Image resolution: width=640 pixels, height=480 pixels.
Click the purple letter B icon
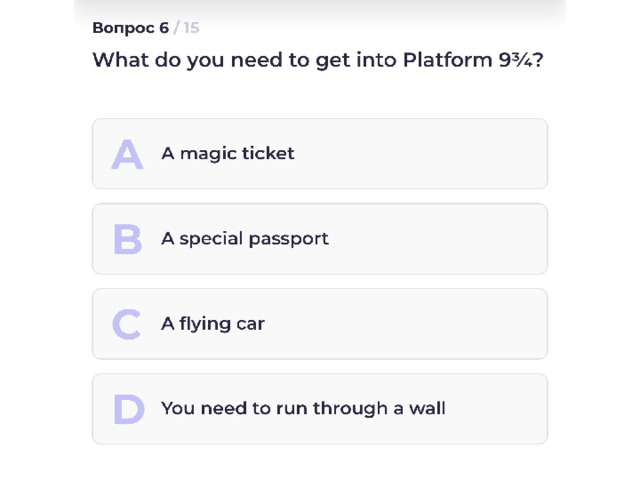pos(128,239)
